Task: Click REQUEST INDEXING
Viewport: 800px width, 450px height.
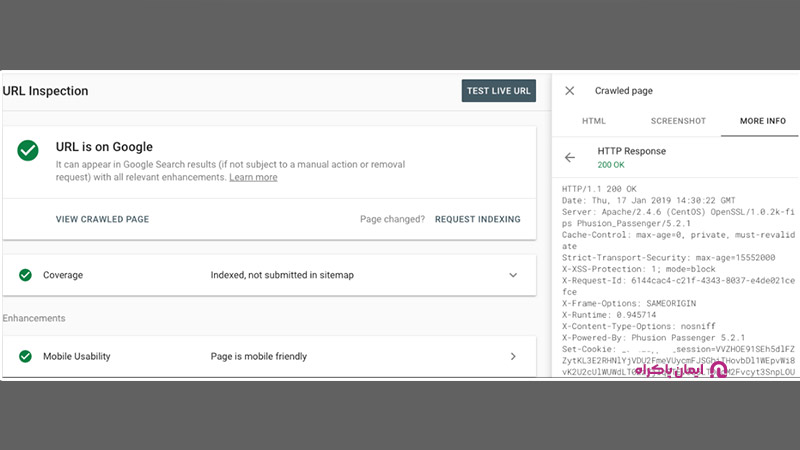Action: coord(478,219)
